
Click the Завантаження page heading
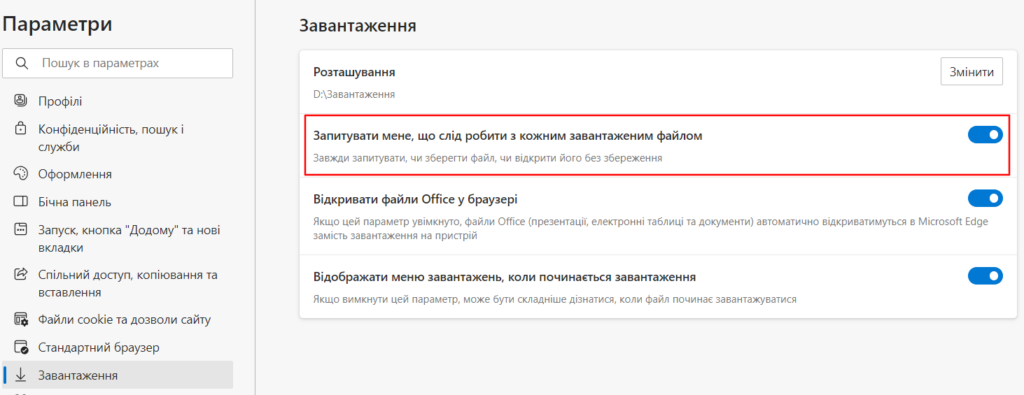(x=358, y=26)
